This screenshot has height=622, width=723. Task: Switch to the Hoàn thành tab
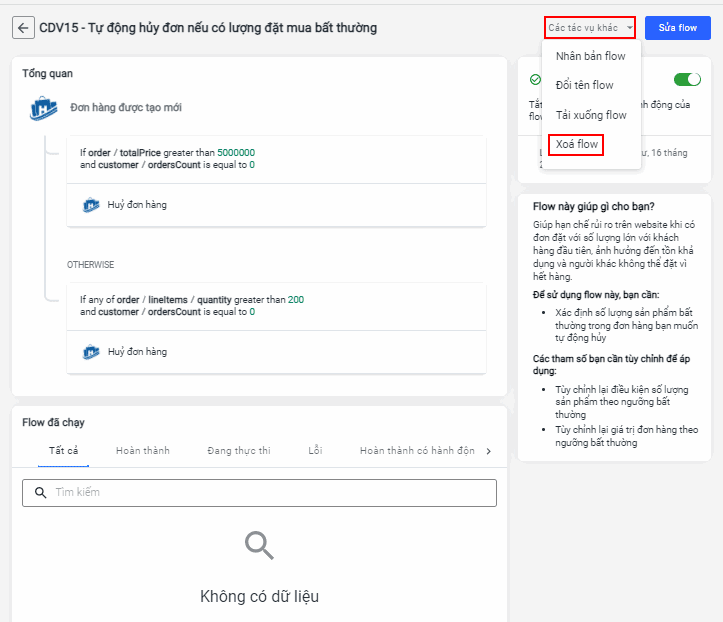point(143,451)
